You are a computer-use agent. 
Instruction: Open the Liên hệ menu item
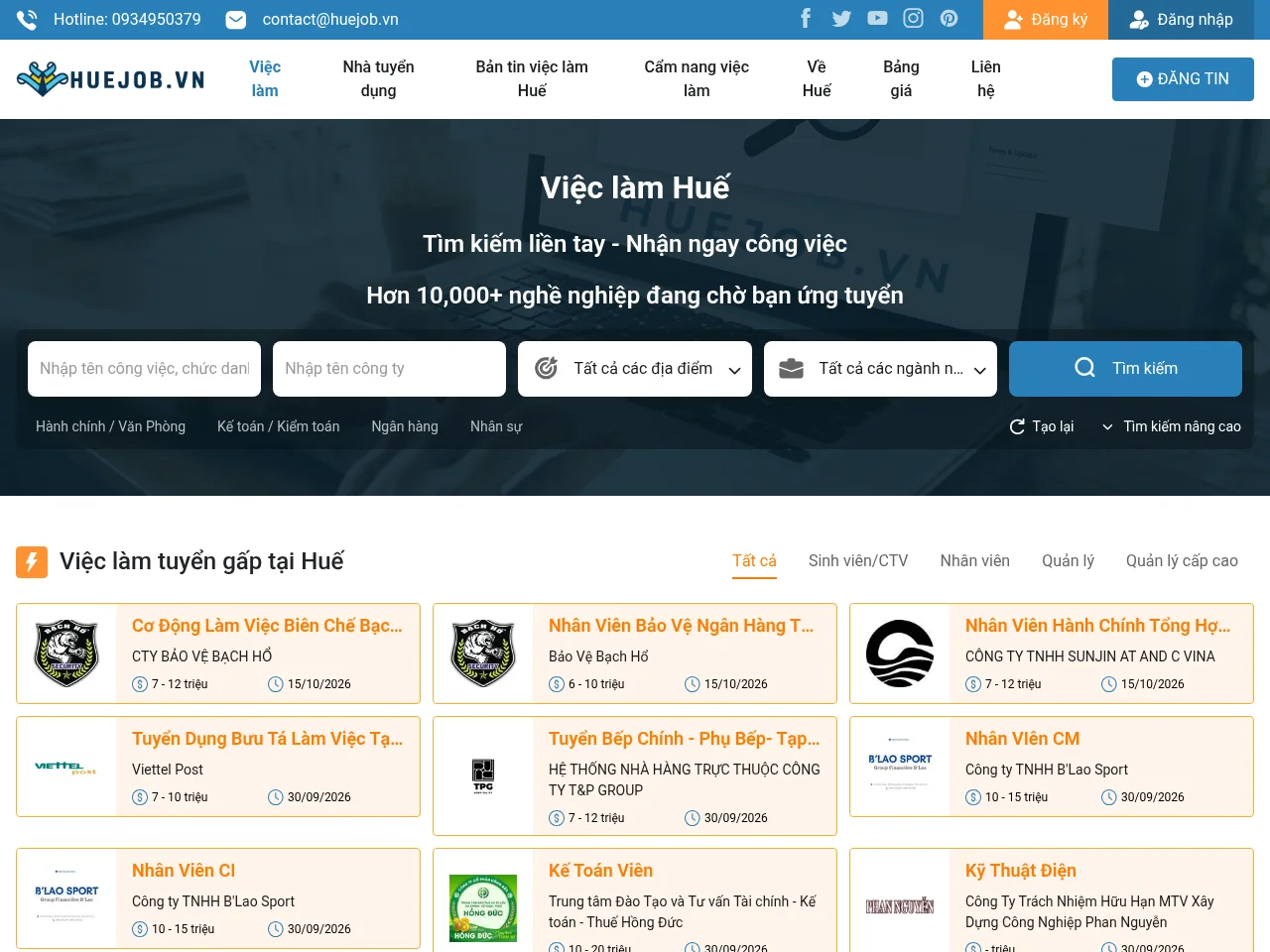pos(985,79)
